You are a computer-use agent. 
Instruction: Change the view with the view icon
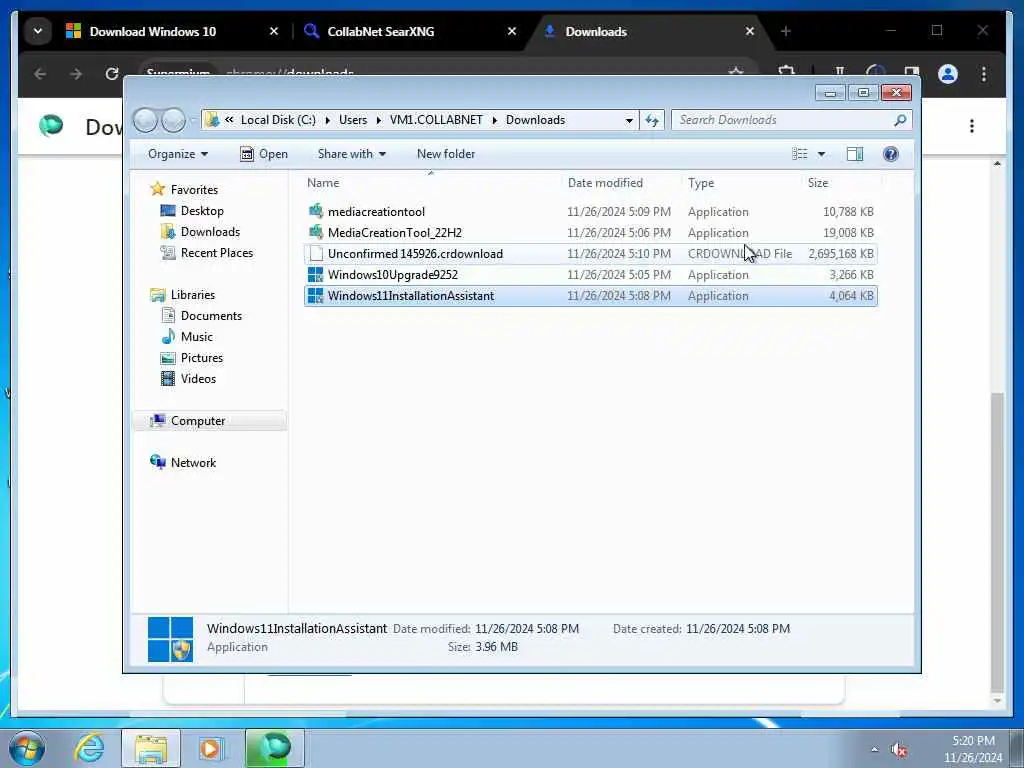[799, 154]
